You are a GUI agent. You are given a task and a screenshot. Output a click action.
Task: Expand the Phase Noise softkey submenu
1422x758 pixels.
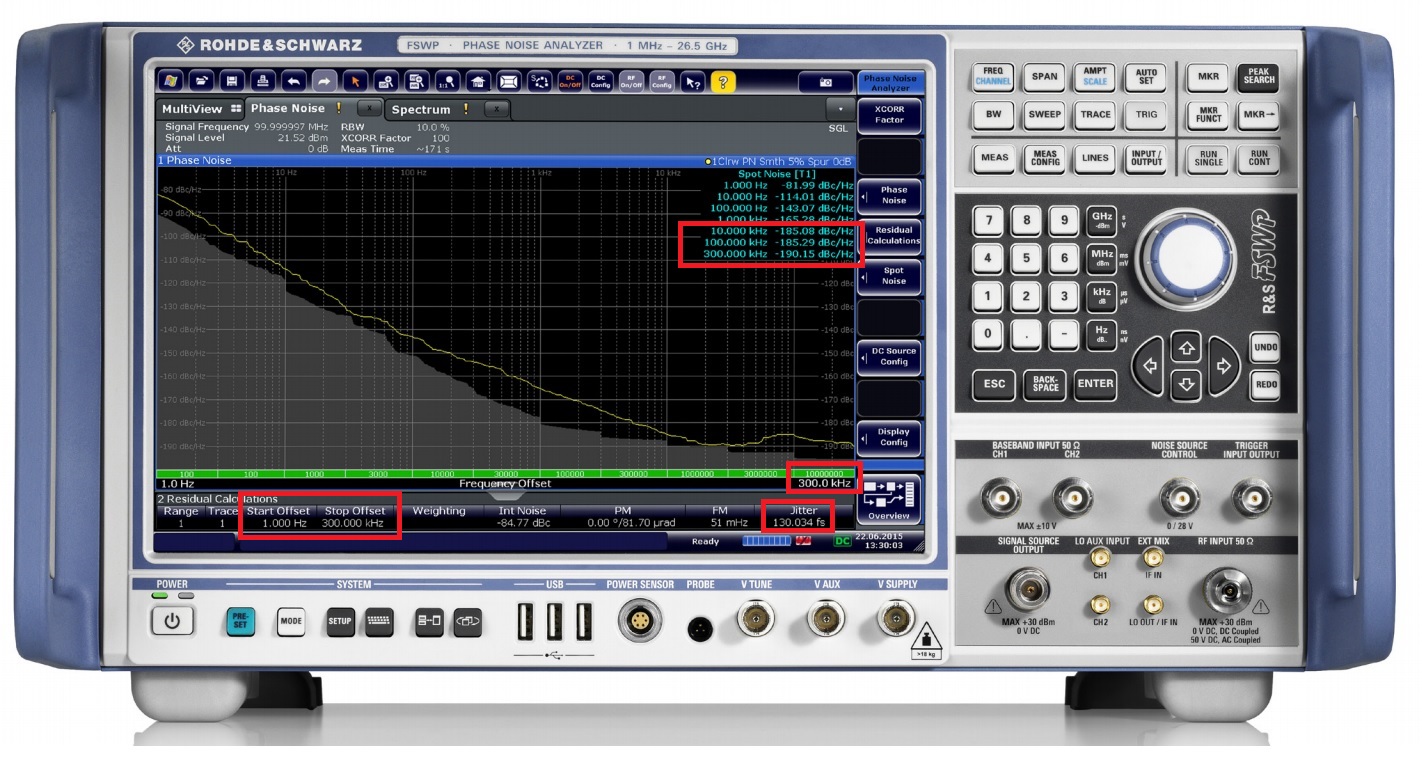[x=889, y=195]
